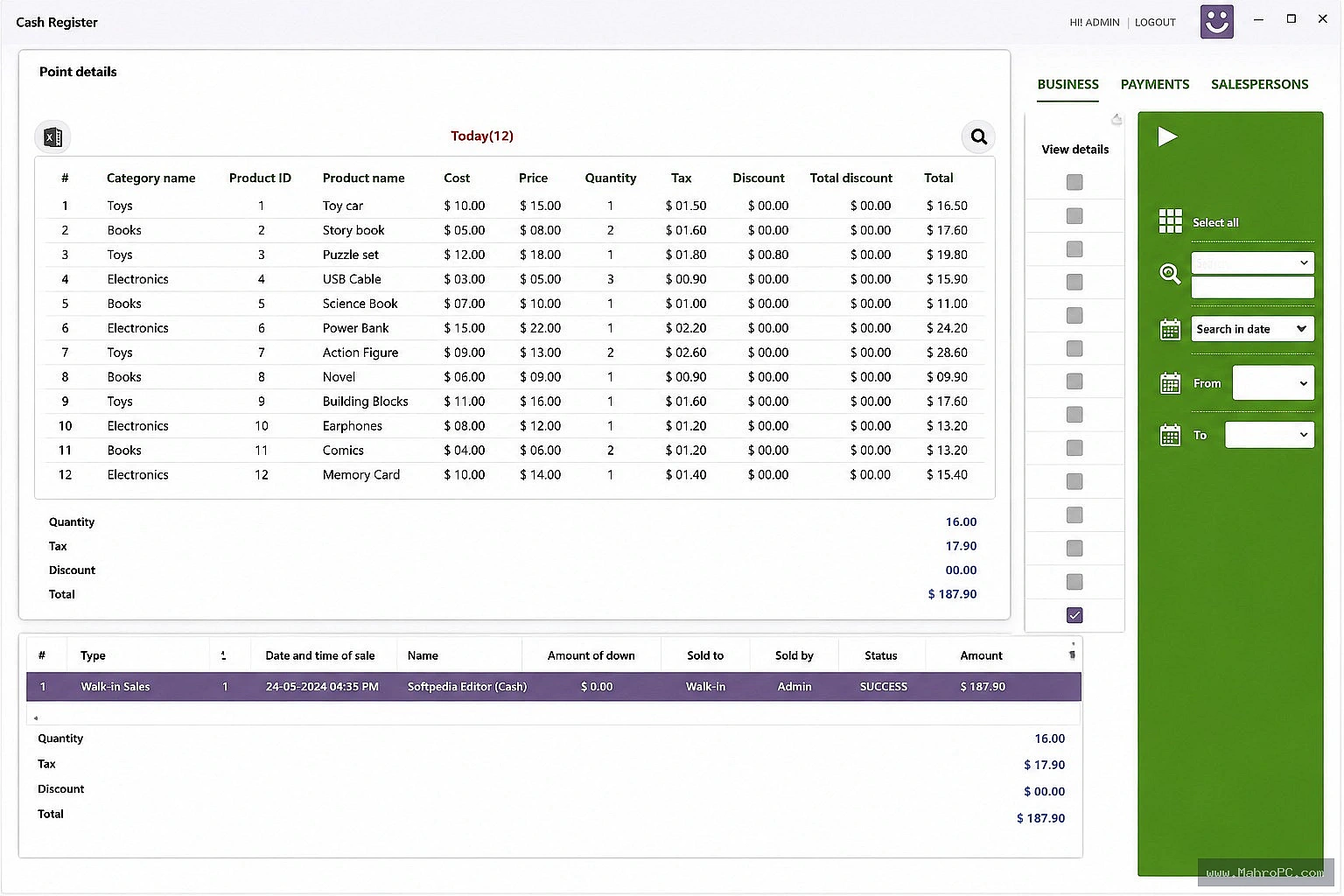The width and height of the screenshot is (1344, 896).
Task: Open the search field-type dropdown in green panel
Action: click(1252, 262)
